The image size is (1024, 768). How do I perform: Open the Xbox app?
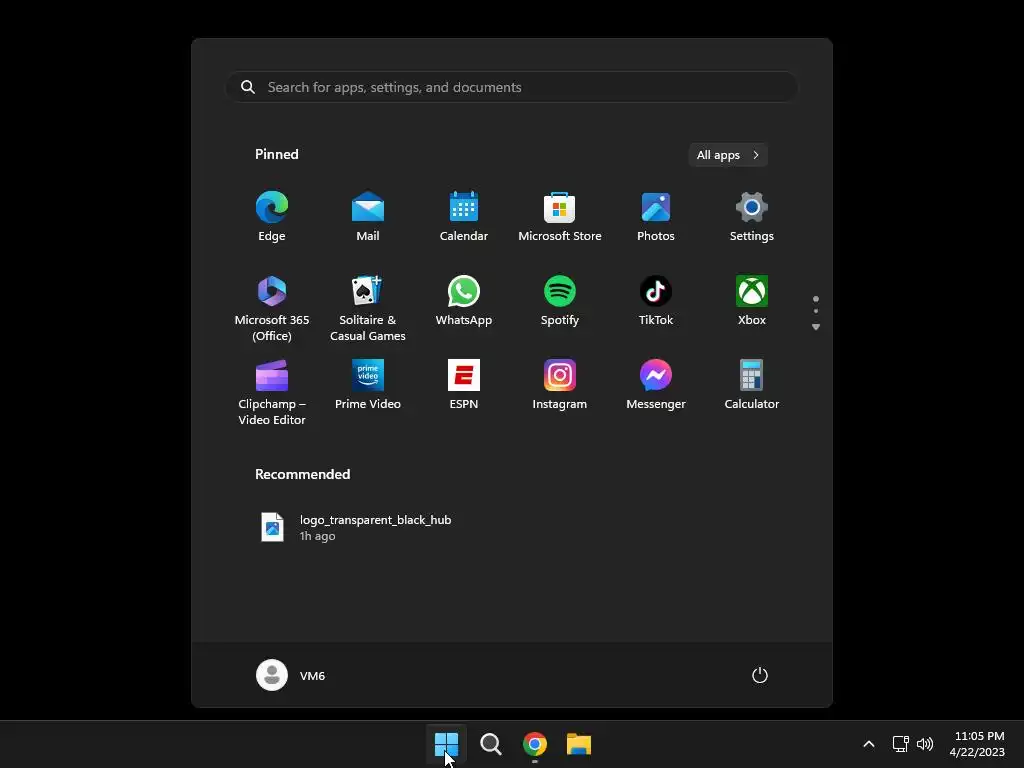752,301
